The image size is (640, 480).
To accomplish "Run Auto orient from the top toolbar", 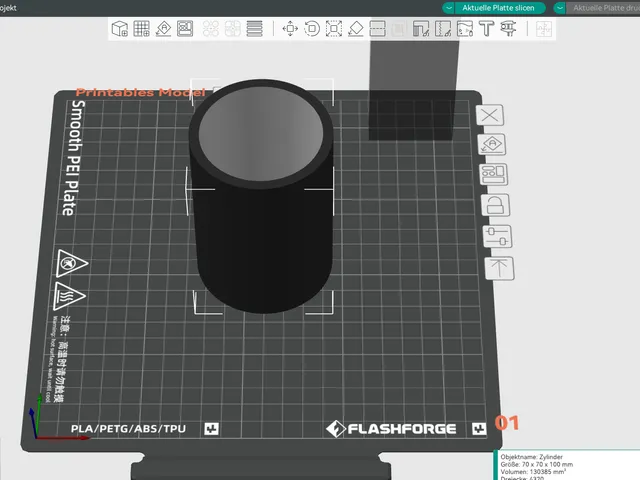I will [164, 29].
